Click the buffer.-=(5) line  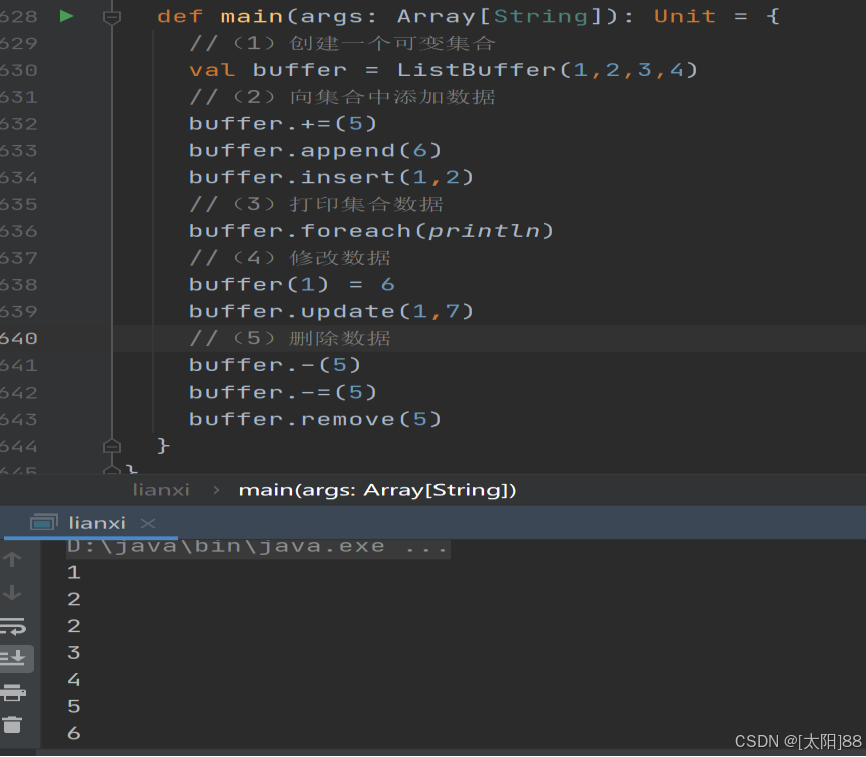[282, 392]
